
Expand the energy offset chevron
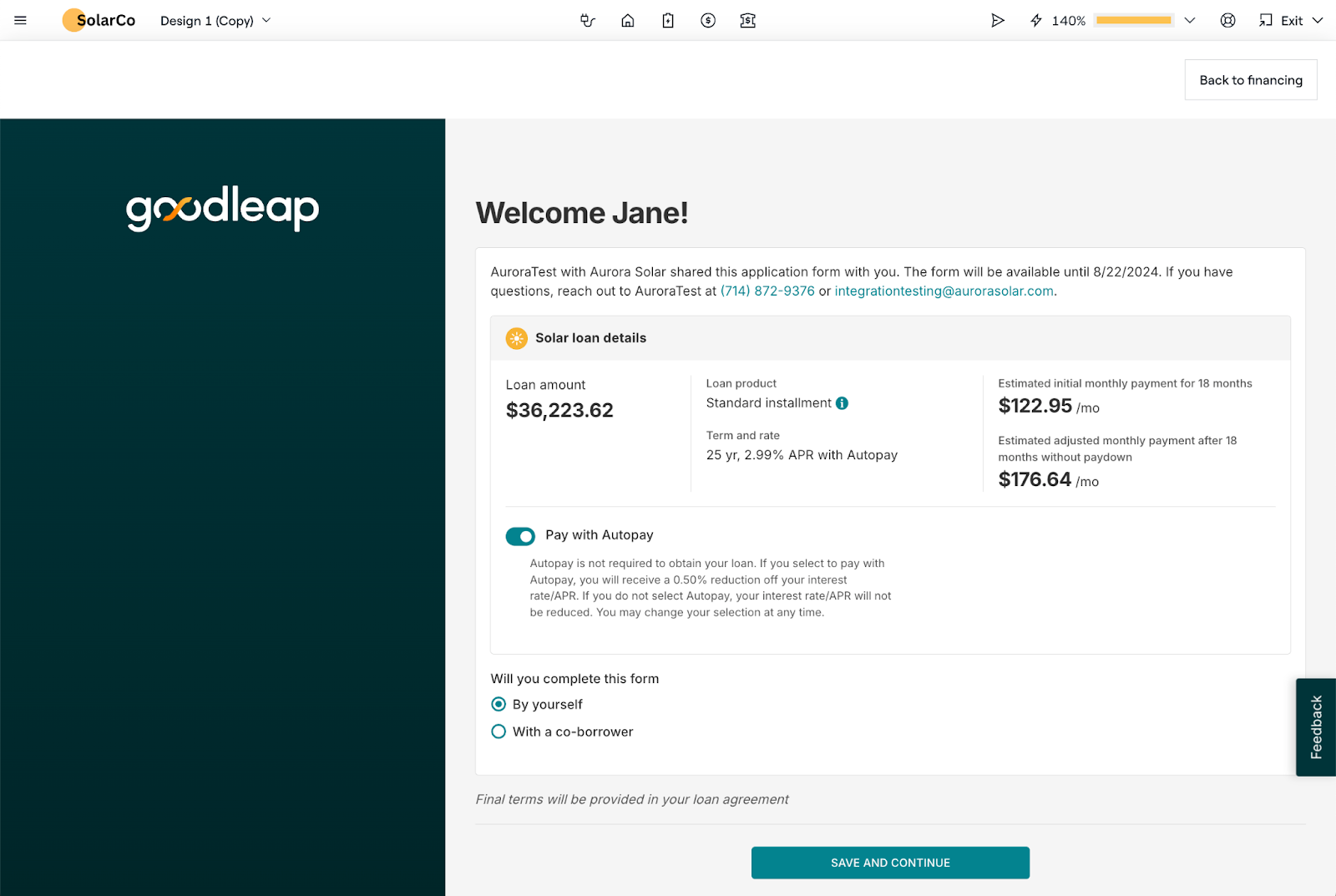point(1190,20)
